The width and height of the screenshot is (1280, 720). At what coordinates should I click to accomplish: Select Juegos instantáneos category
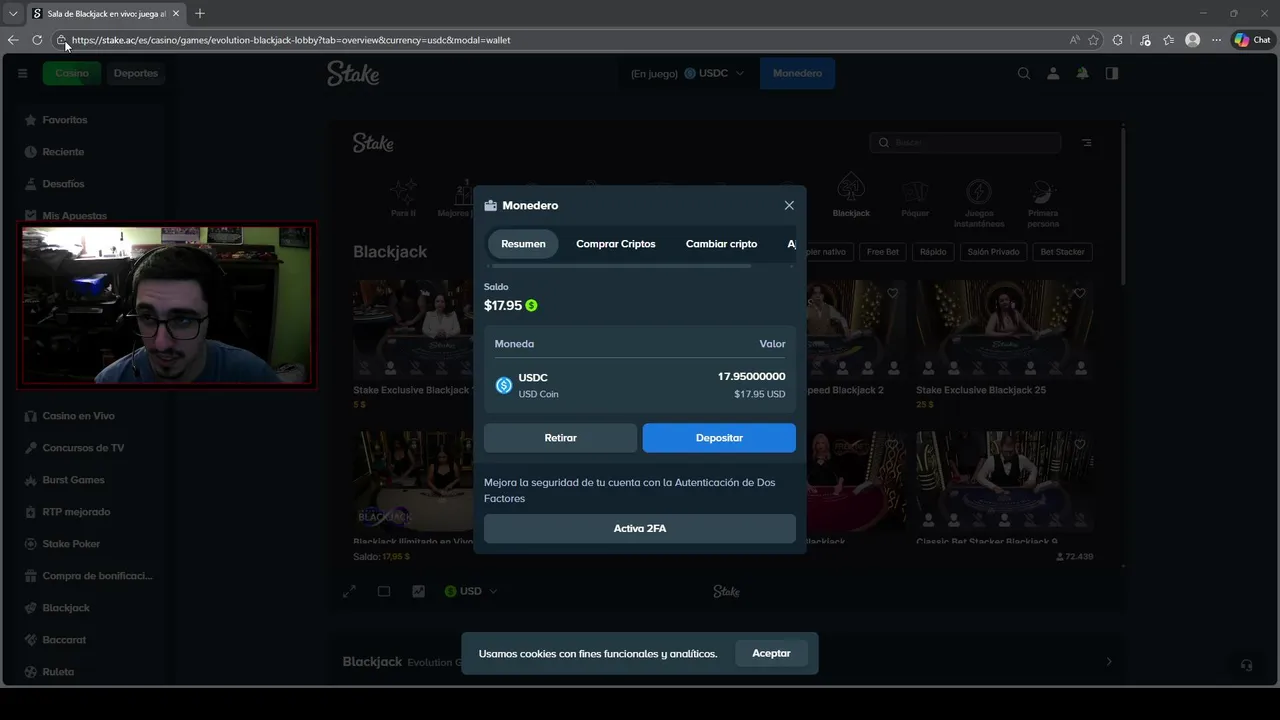click(979, 203)
